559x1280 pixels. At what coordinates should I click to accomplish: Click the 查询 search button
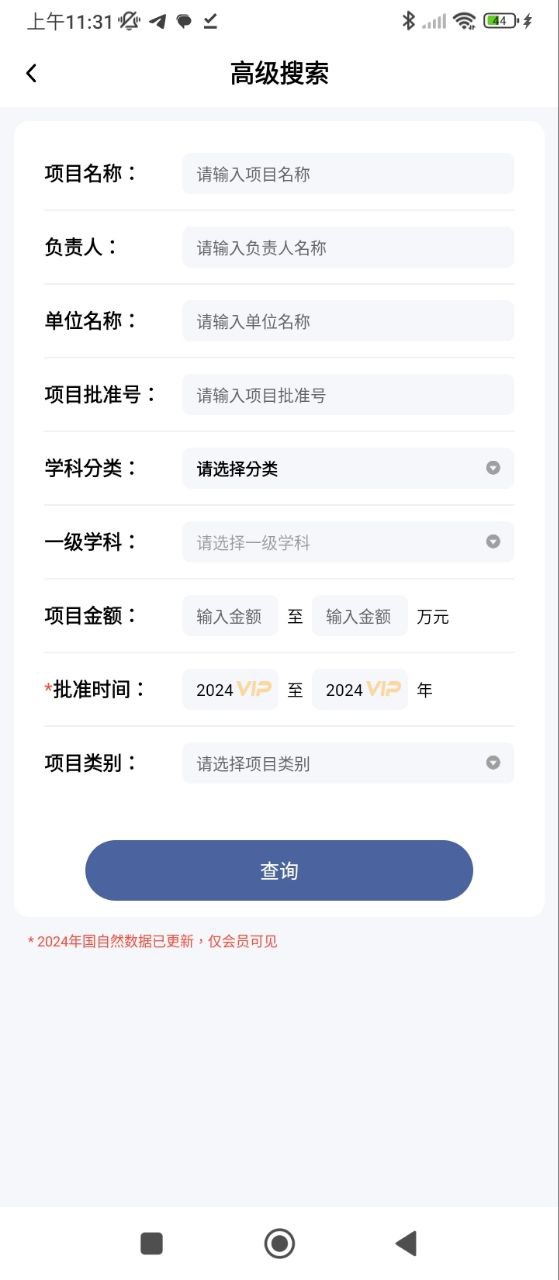[279, 870]
